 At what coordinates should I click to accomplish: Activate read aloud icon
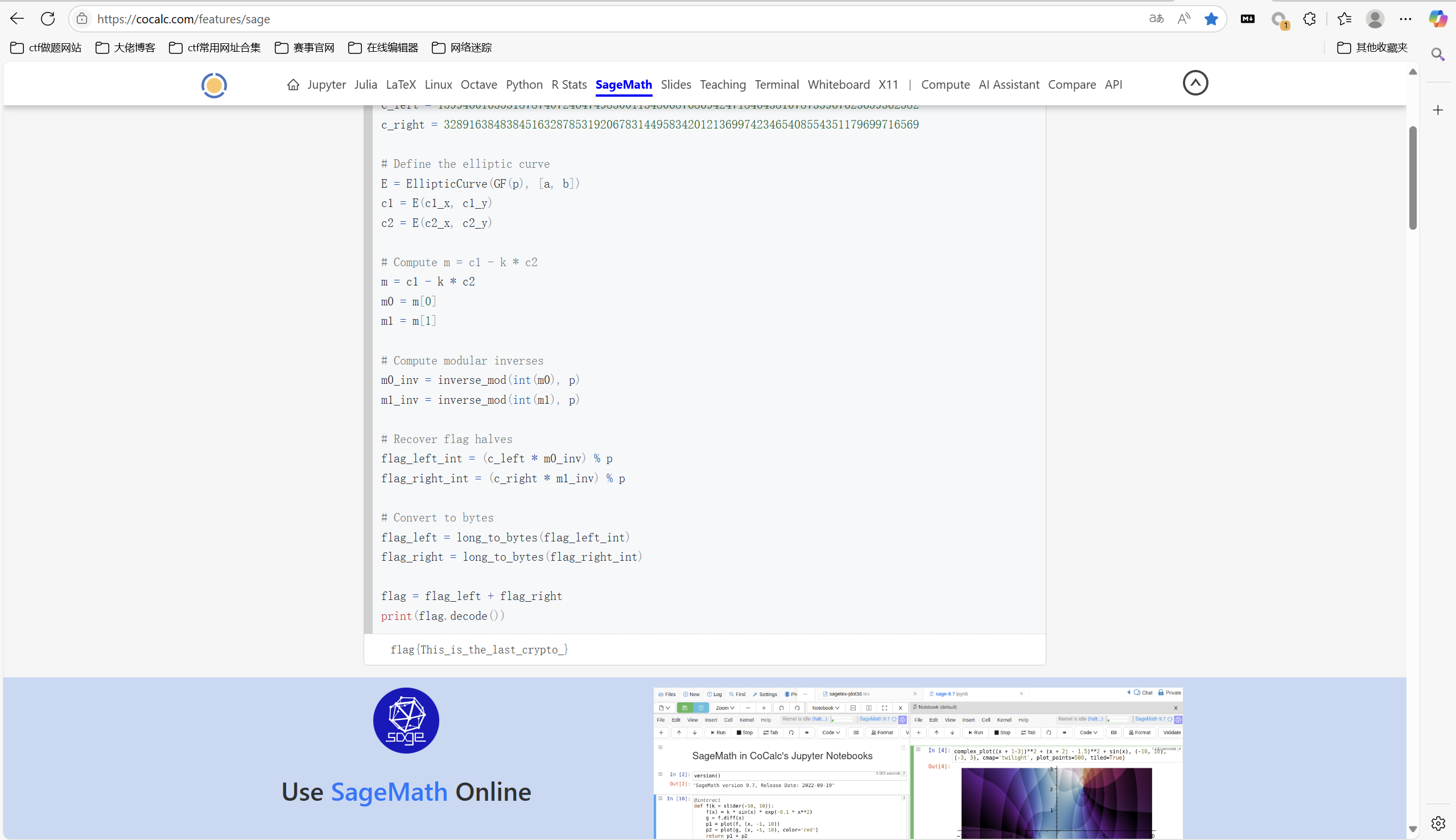1183,18
